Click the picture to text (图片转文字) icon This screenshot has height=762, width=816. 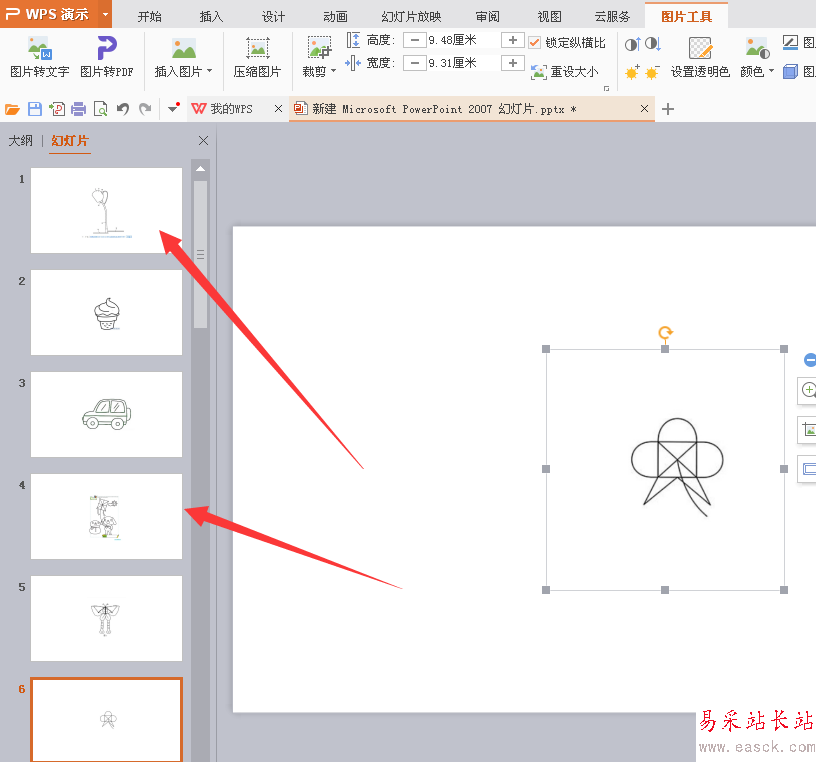pyautogui.click(x=40, y=48)
